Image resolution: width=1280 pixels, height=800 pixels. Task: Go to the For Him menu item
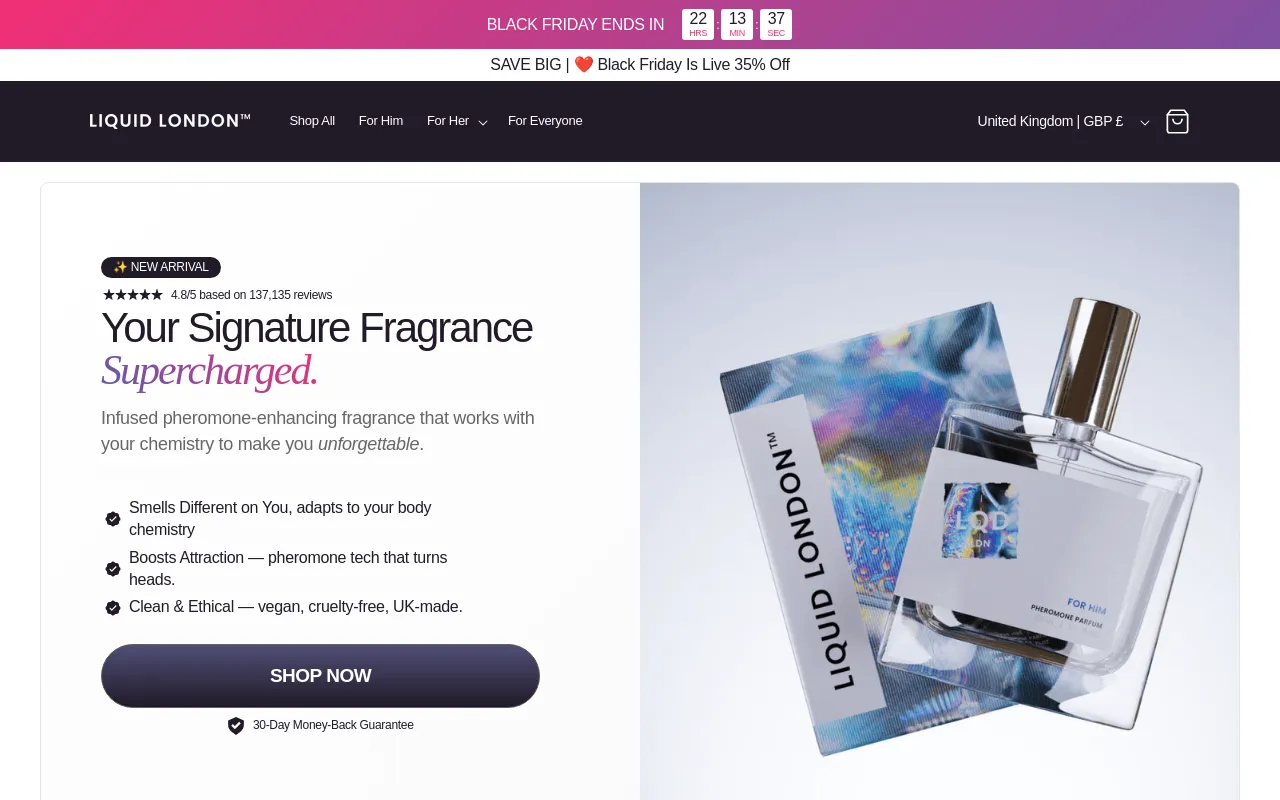381,121
